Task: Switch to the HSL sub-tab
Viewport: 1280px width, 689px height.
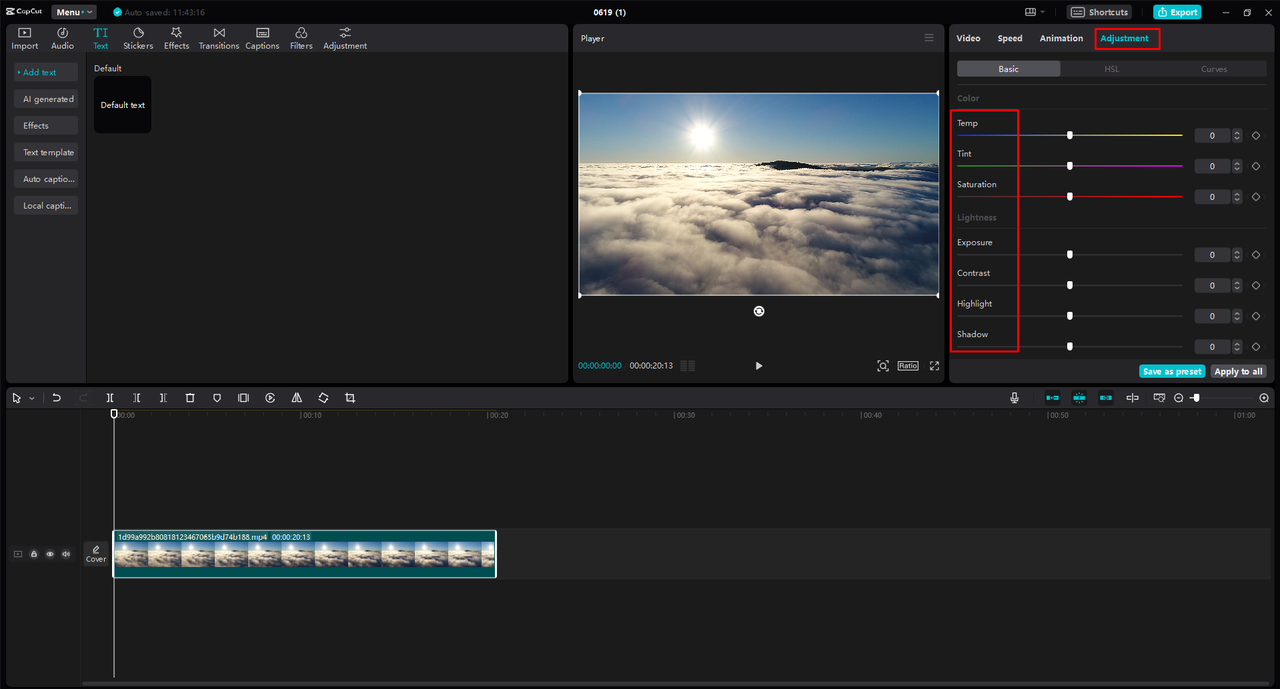Action: coord(1111,69)
